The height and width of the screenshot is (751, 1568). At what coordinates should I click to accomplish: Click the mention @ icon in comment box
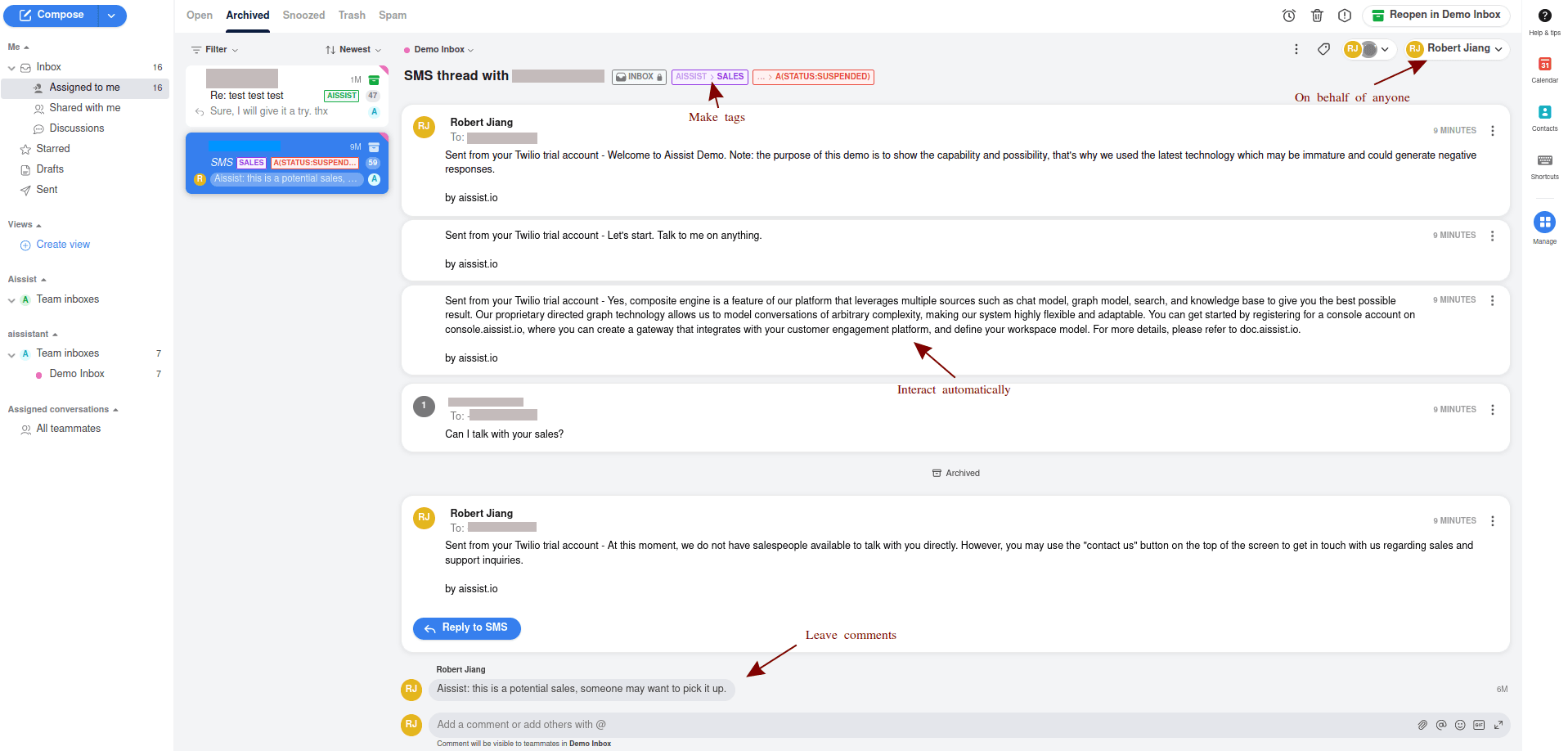point(1441,725)
